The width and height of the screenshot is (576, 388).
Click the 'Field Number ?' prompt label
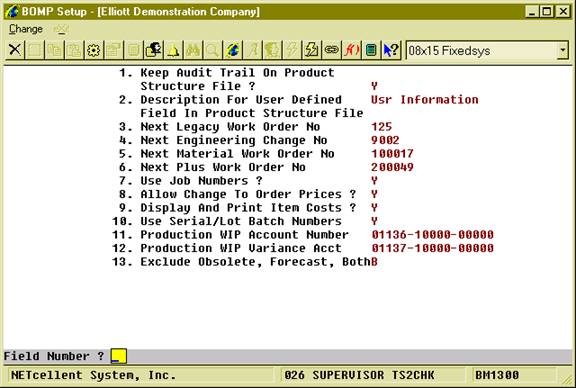[54, 356]
